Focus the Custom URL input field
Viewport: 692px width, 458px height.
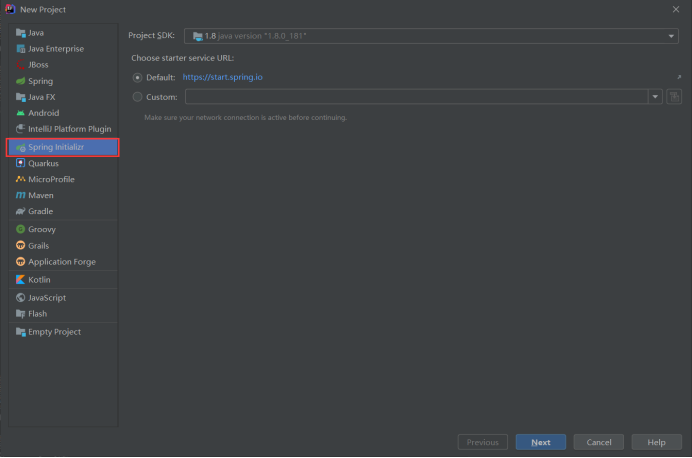click(x=417, y=97)
